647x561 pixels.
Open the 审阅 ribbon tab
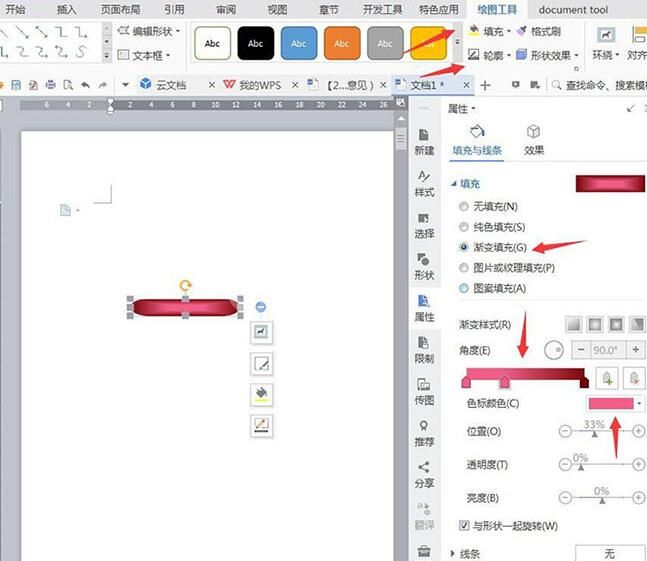pos(226,9)
